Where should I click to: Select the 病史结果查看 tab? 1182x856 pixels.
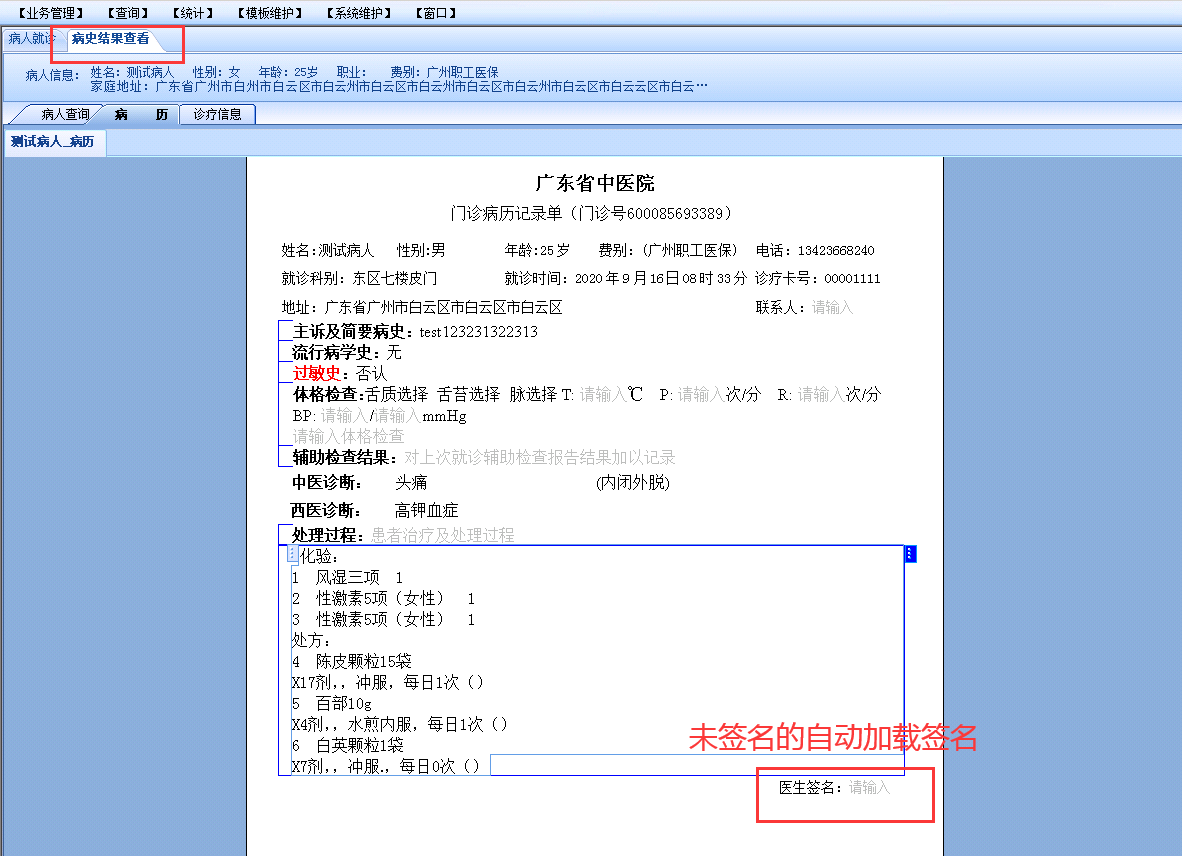pos(111,38)
